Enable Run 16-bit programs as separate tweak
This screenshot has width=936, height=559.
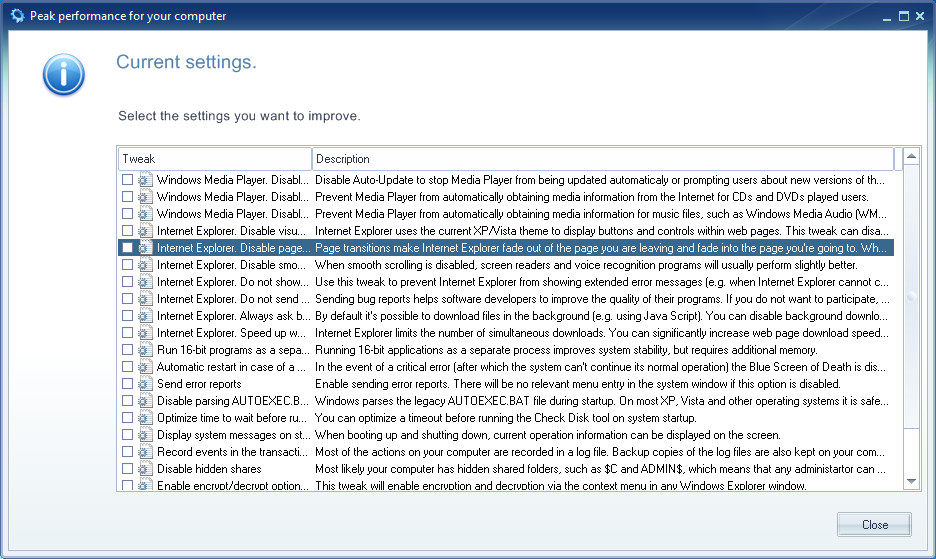point(127,350)
